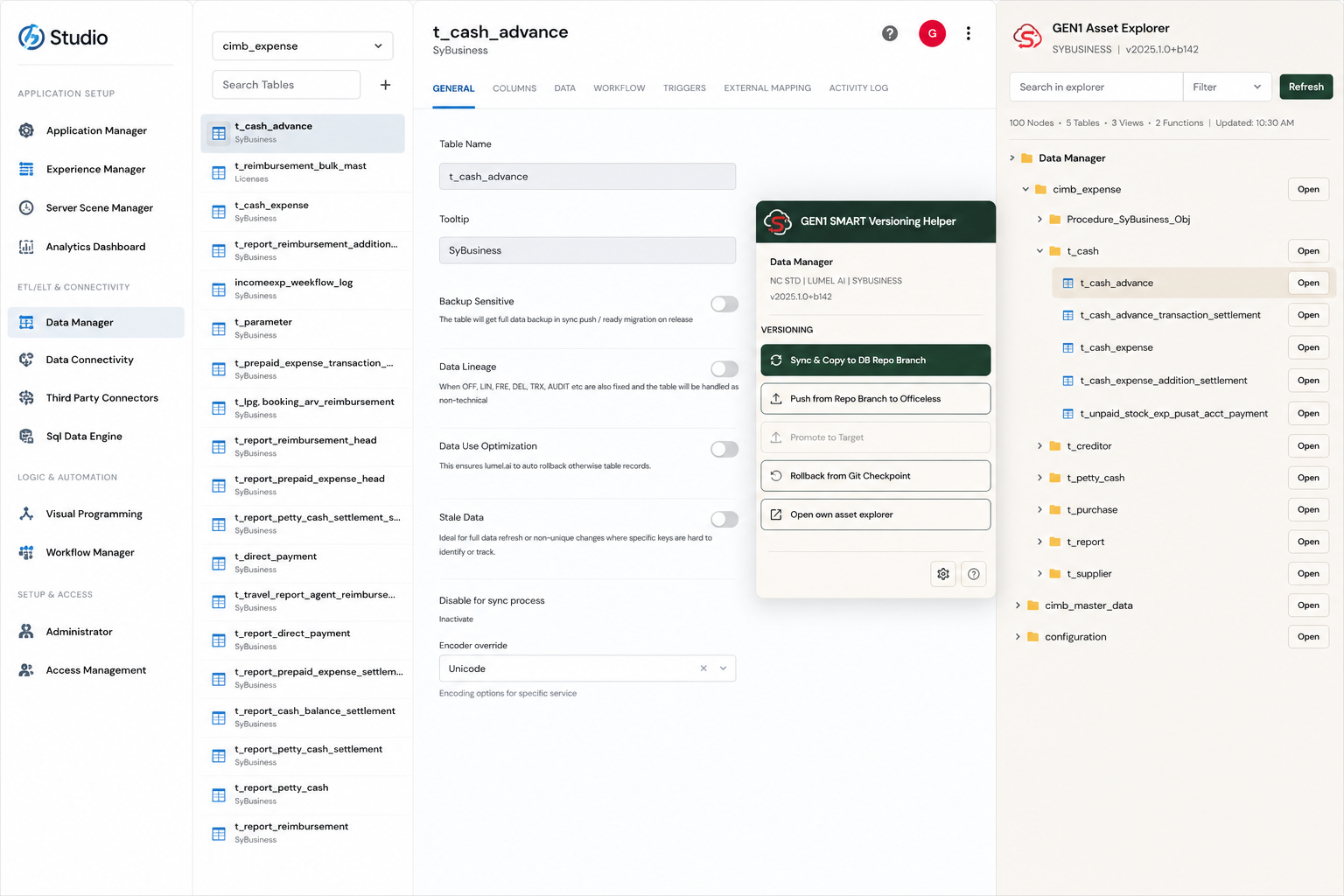This screenshot has width=1344, height=896.
Task: Click versioning helper help circle icon
Action: (x=974, y=574)
